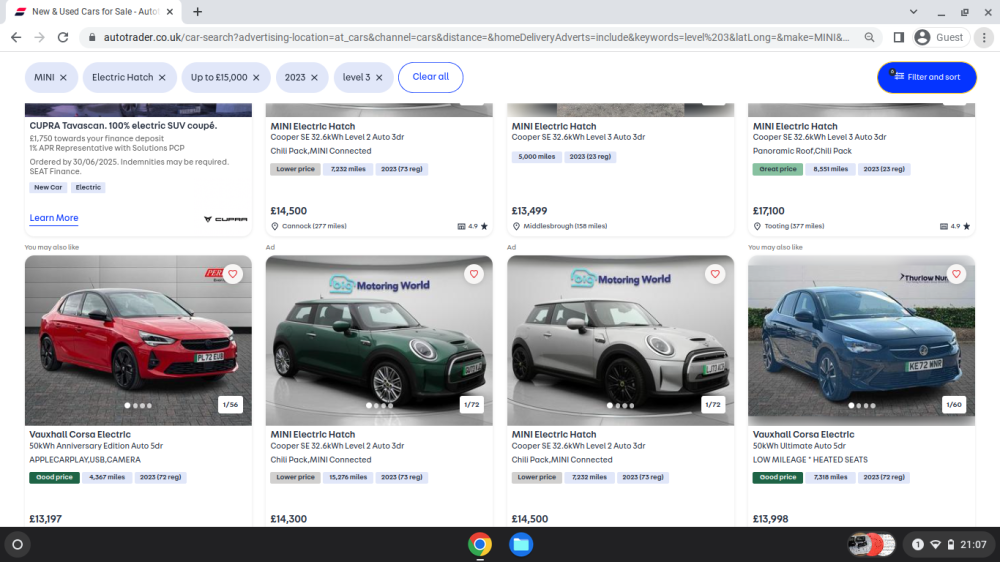The image size is (1000, 562).
Task: Click site padlock info icon
Action: tap(92, 38)
